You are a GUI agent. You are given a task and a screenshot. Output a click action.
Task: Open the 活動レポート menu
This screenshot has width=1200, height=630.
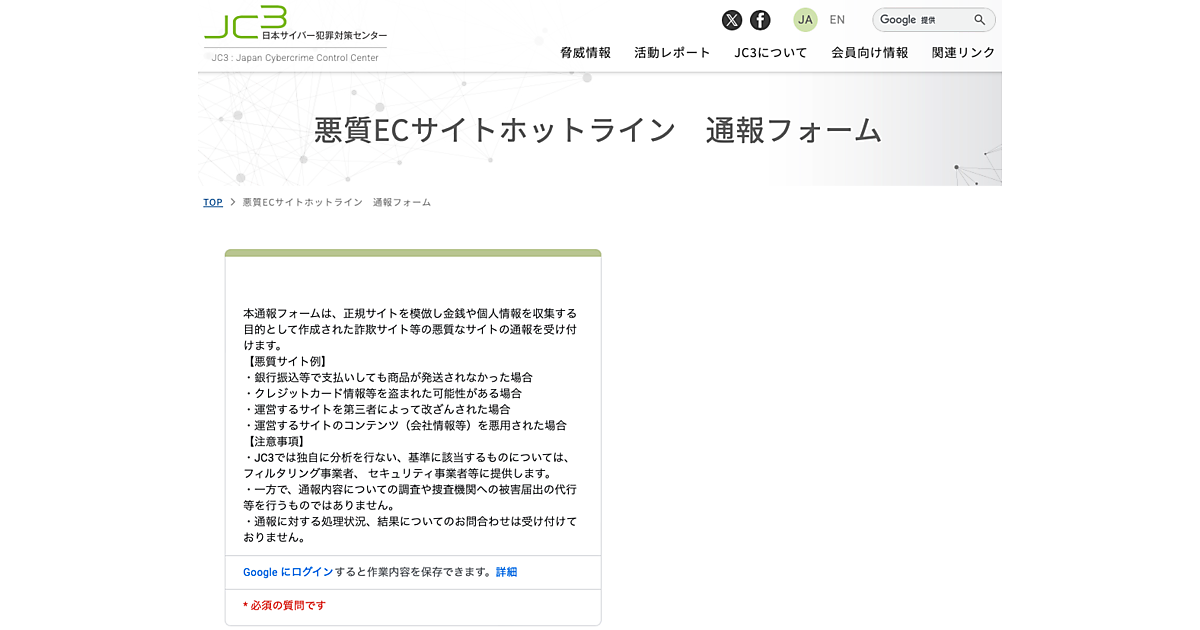(672, 53)
